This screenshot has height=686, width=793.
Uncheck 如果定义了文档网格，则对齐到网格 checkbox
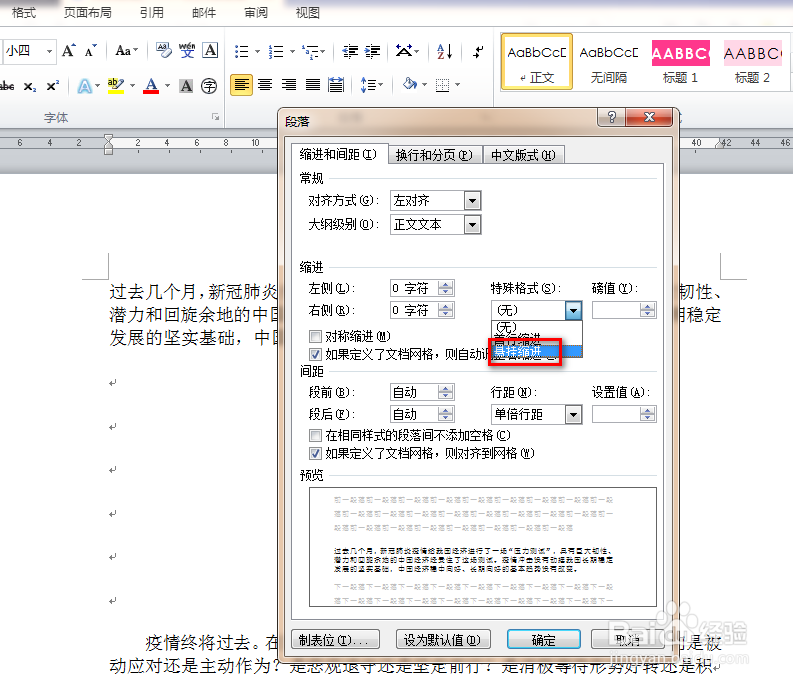[315, 453]
